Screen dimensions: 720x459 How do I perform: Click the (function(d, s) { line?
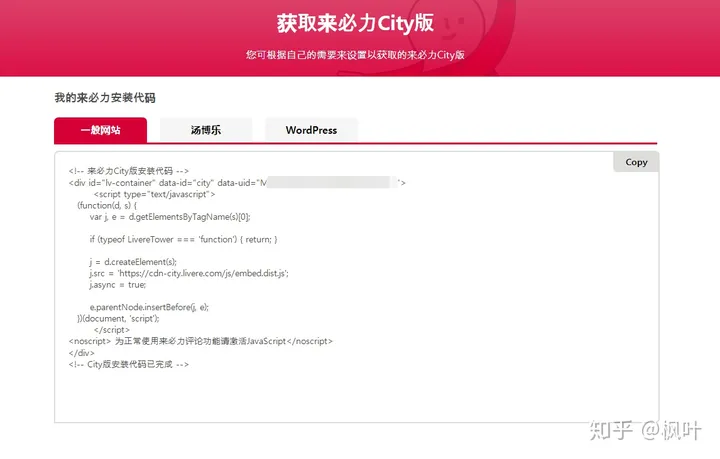tap(107, 205)
